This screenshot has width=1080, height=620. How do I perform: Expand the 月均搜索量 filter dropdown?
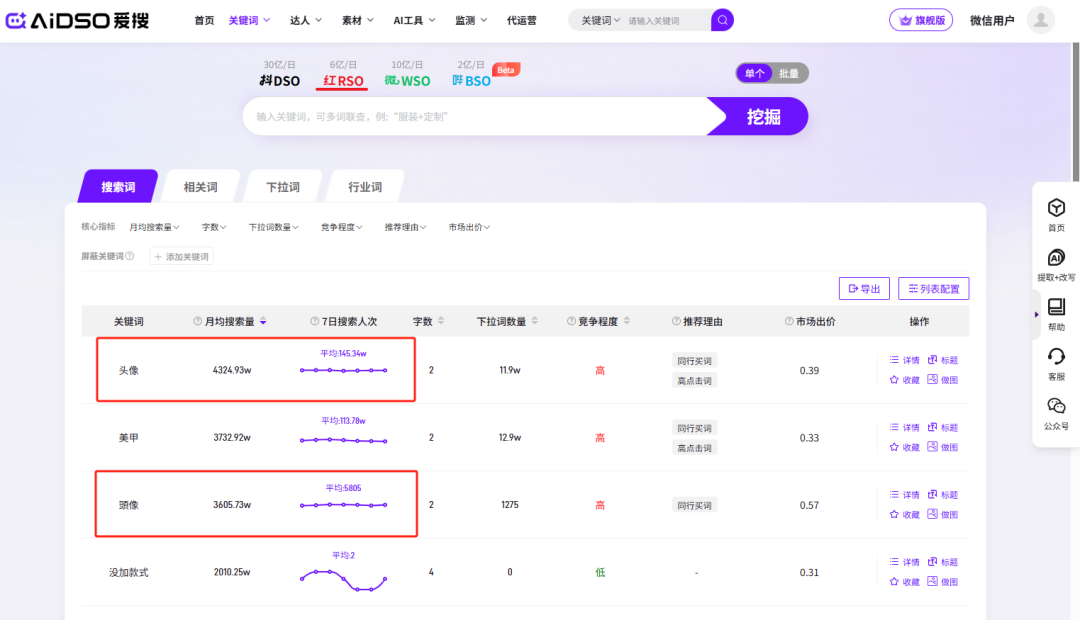point(154,227)
